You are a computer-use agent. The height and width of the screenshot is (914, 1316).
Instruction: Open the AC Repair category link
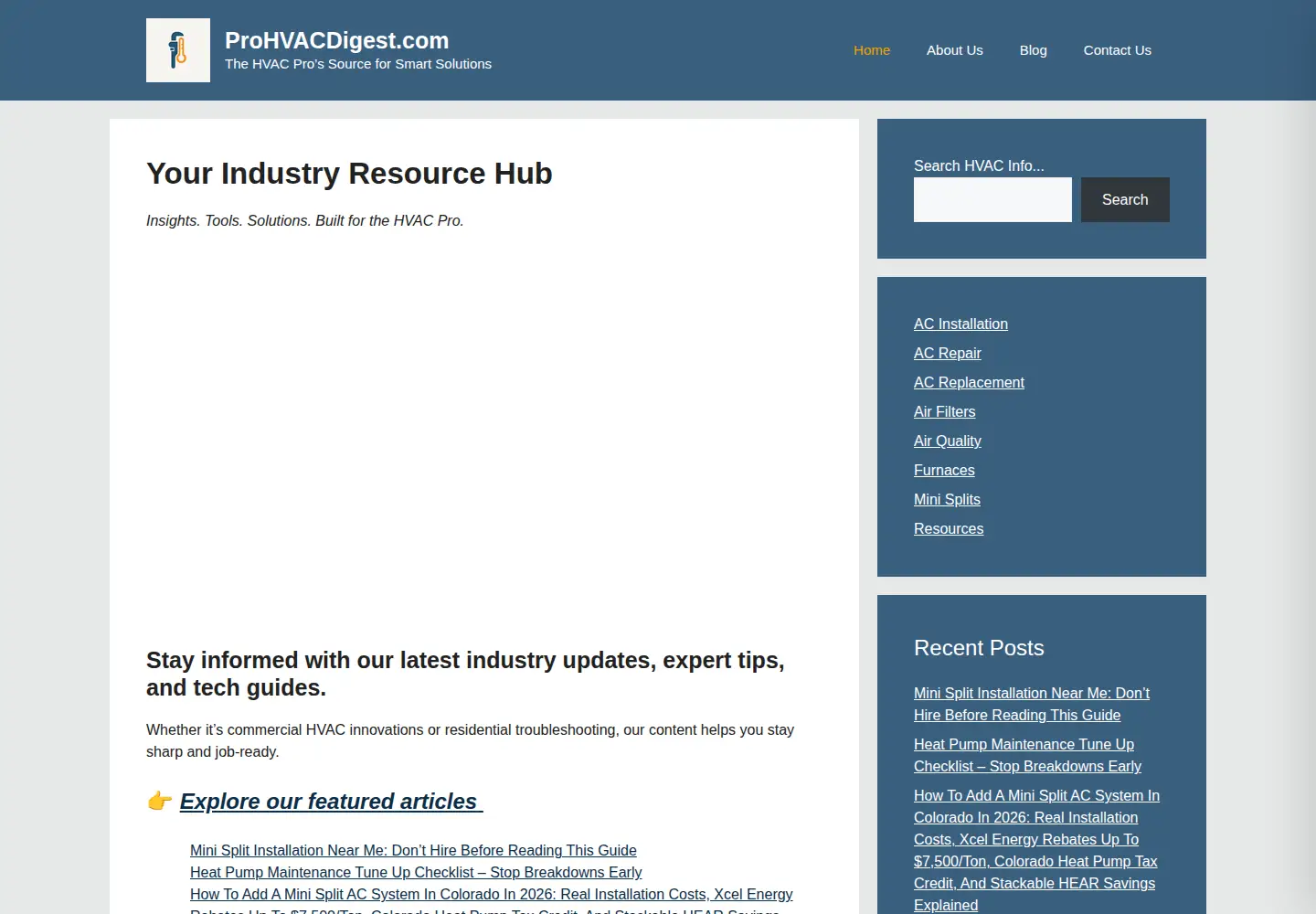tap(948, 353)
